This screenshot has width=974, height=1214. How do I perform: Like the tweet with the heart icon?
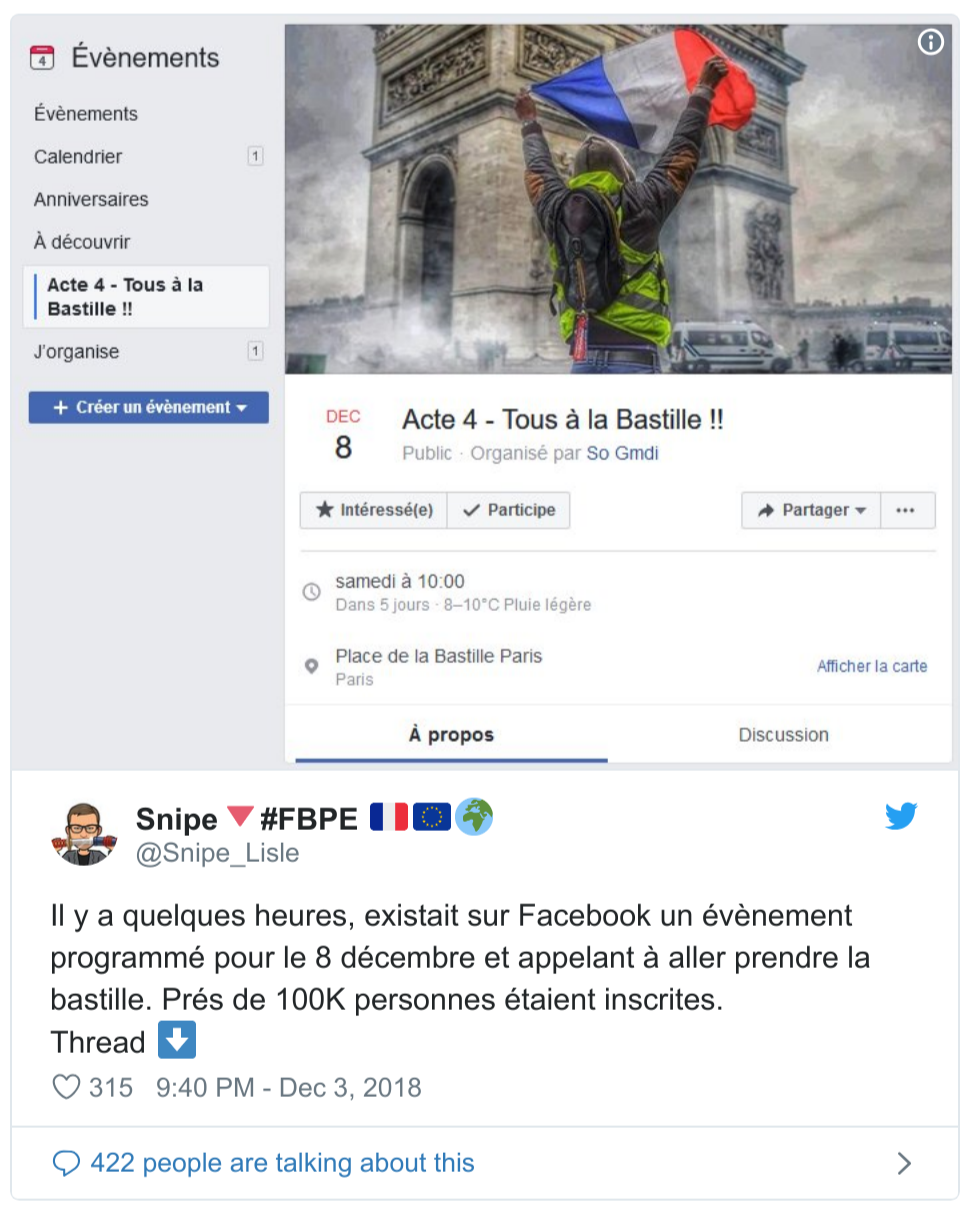[x=66, y=1087]
